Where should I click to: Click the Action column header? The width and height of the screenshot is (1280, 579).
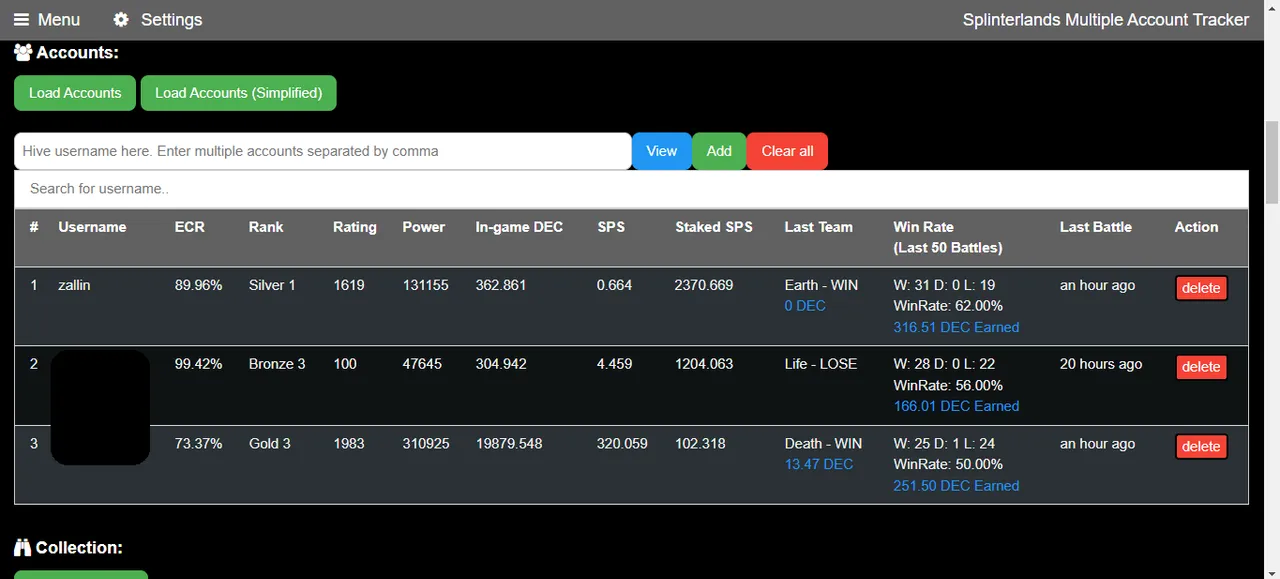tap(1196, 227)
